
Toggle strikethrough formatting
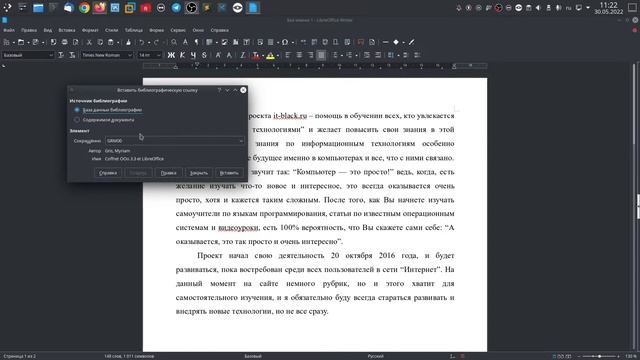(x=204, y=55)
